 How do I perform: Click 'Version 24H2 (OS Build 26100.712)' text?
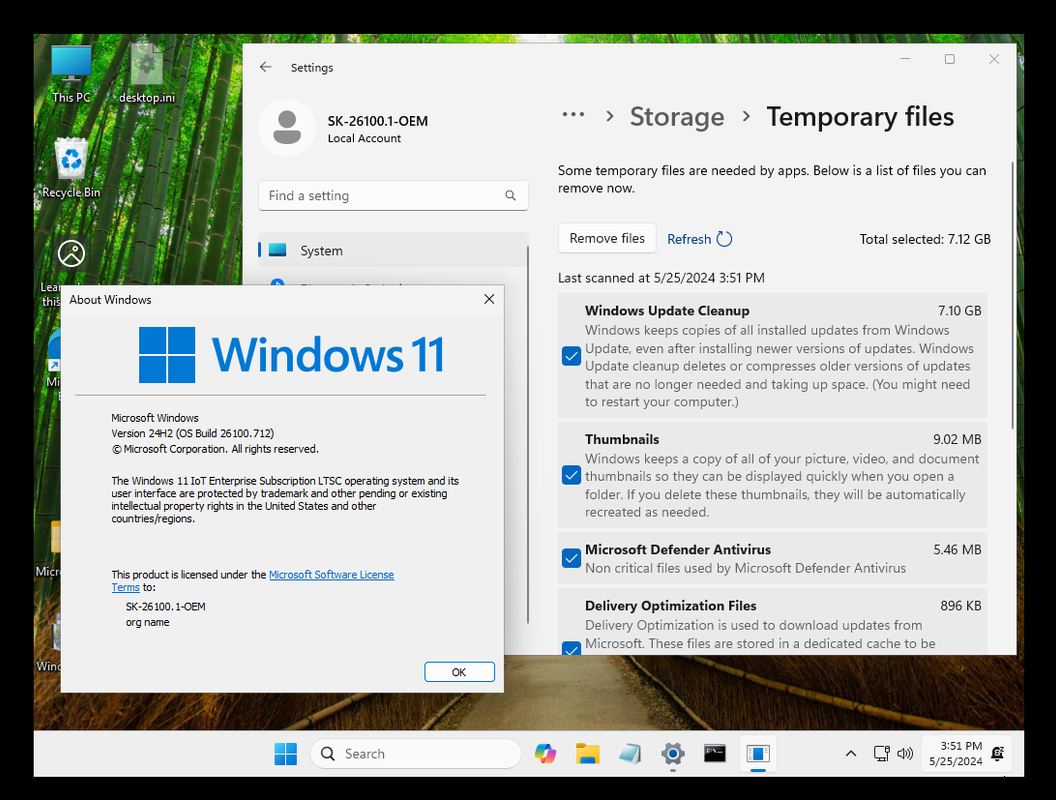(193, 433)
